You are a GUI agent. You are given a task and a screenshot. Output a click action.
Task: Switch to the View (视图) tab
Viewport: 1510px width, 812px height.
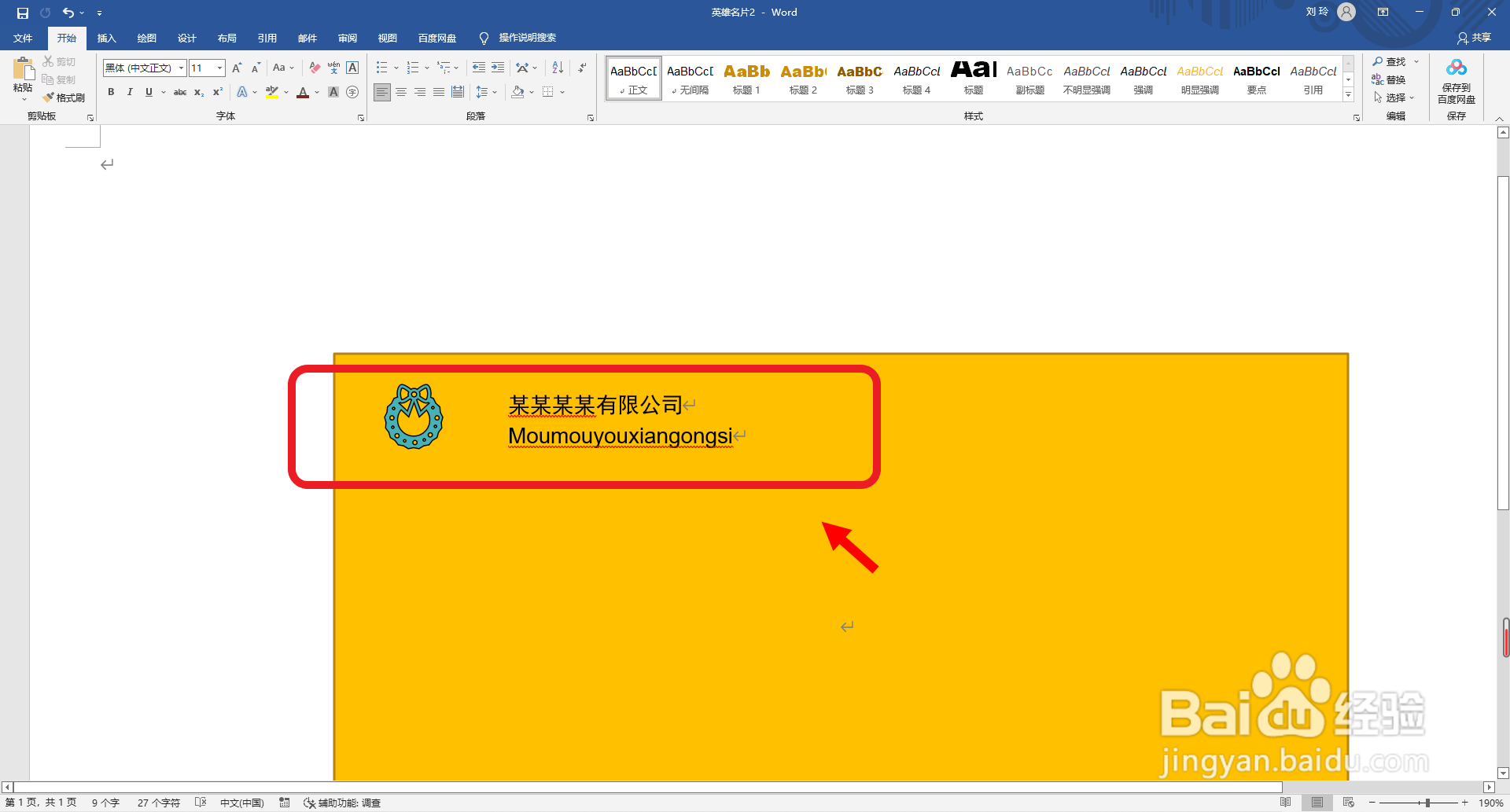pos(388,38)
